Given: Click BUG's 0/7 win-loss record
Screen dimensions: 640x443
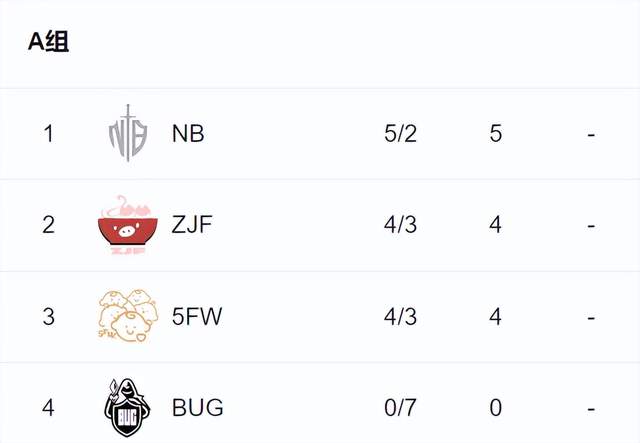Looking at the screenshot, I should (x=400, y=407).
